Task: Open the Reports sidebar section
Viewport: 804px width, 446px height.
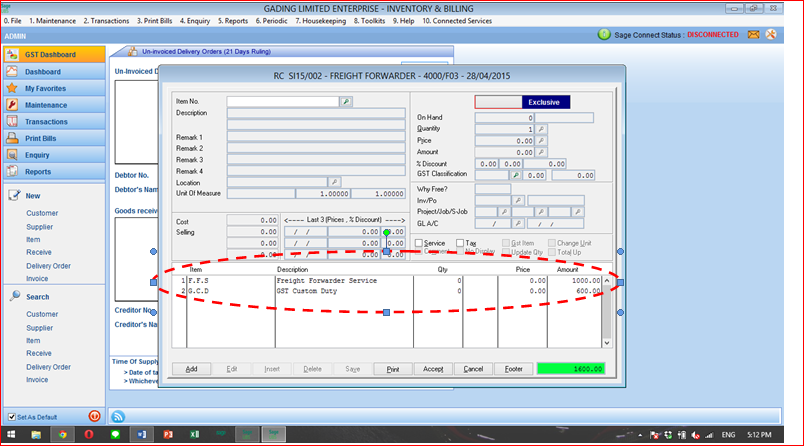Action: [x=54, y=172]
